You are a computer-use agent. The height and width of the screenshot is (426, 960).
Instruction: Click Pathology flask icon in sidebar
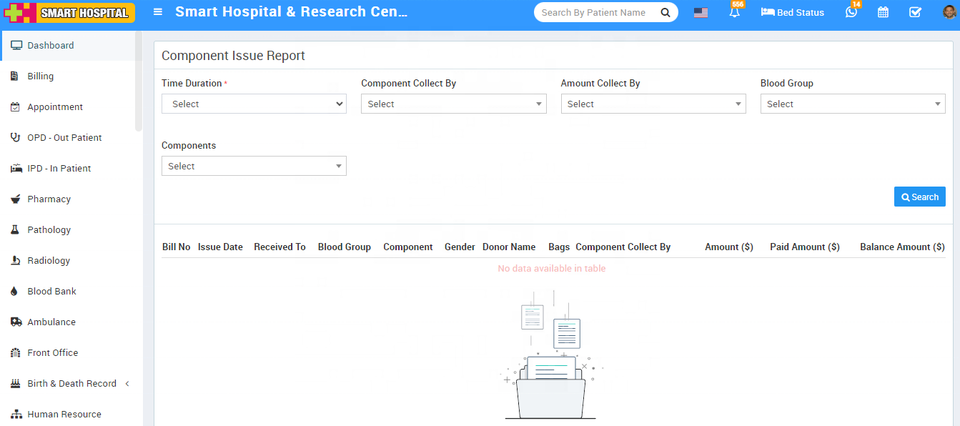tap(15, 230)
